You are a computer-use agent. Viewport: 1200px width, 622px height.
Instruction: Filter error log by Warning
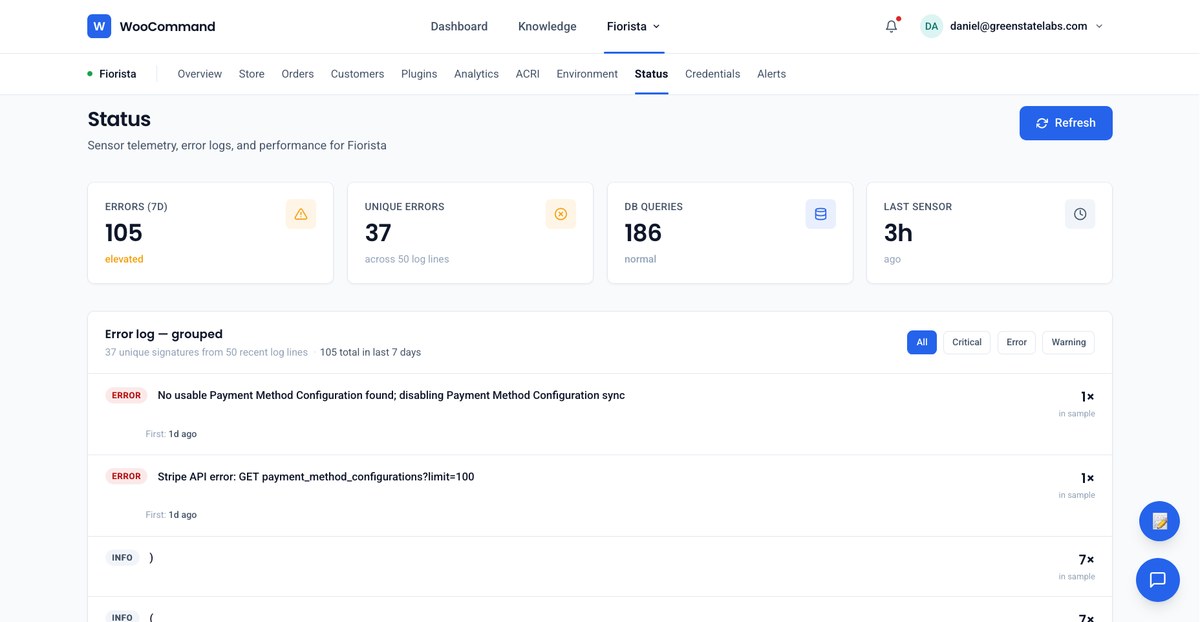(1069, 342)
